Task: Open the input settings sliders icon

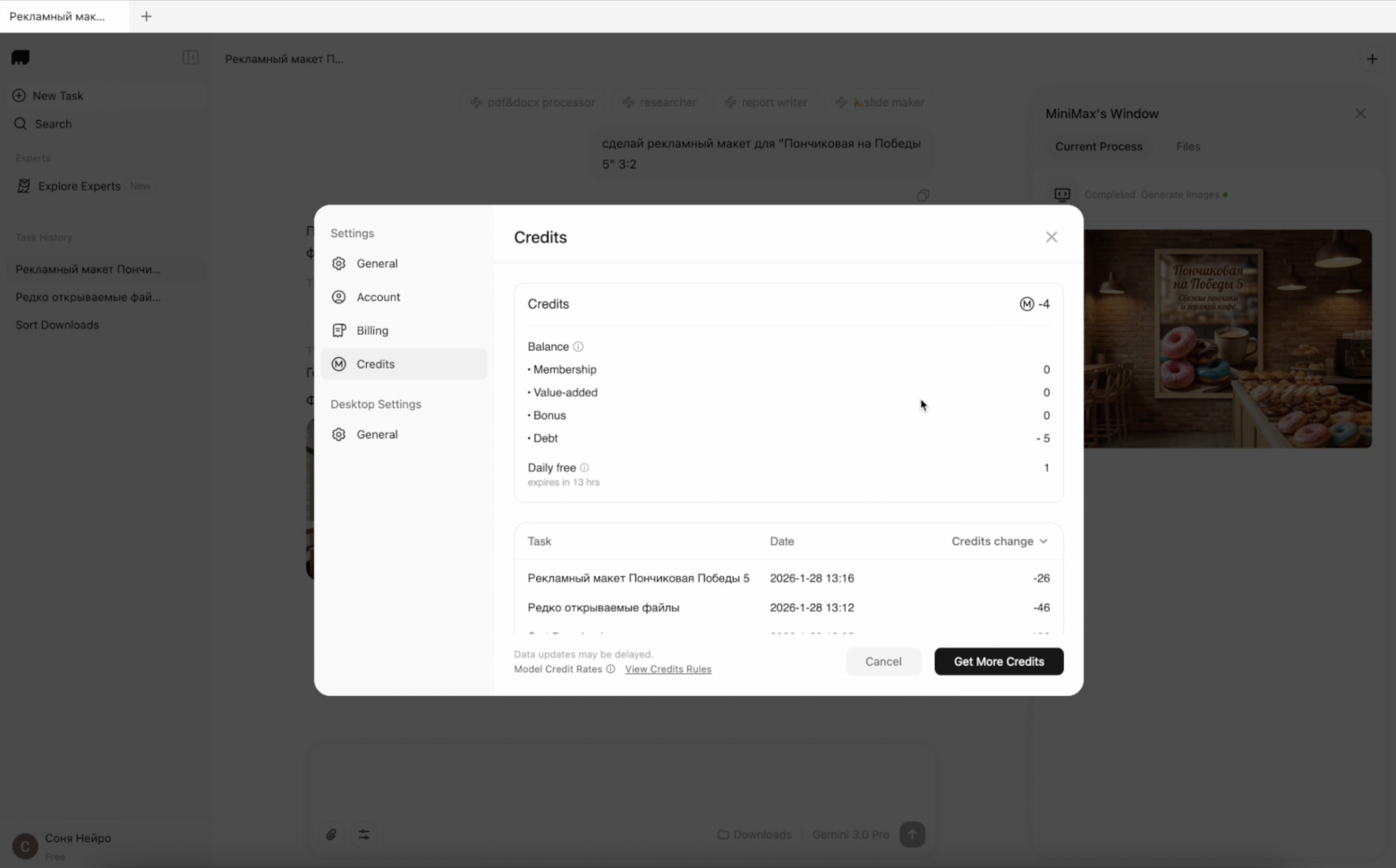Action: (x=364, y=834)
